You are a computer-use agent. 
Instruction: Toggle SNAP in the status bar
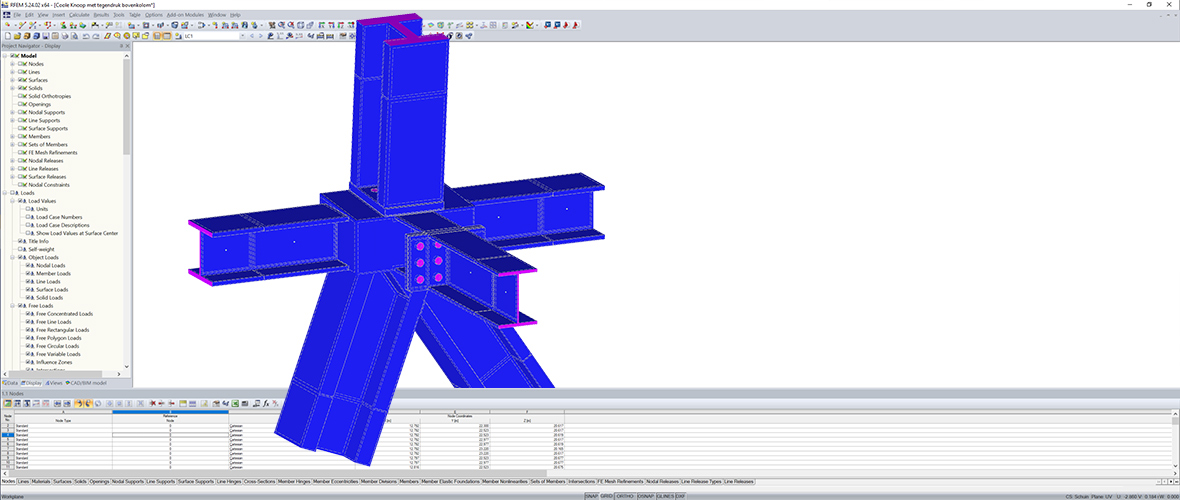[593, 496]
